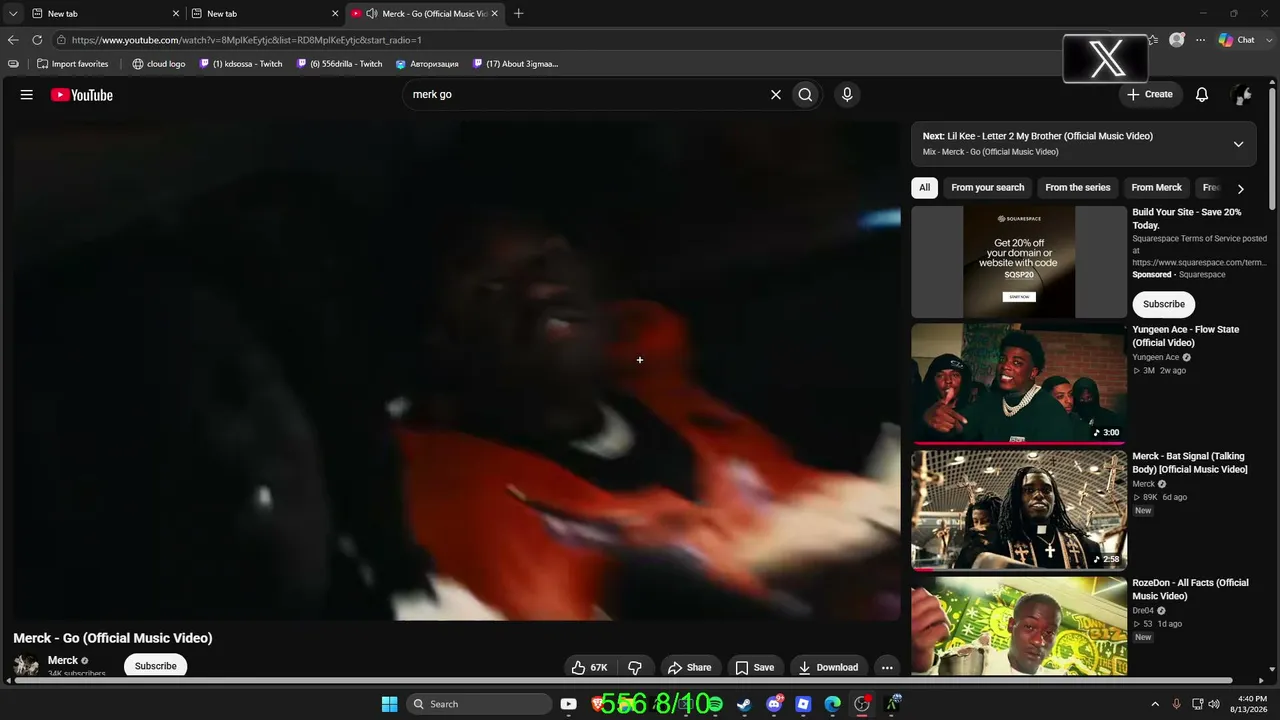Go back with the browser back arrow
Image resolution: width=1280 pixels, height=720 pixels.
[x=13, y=40]
